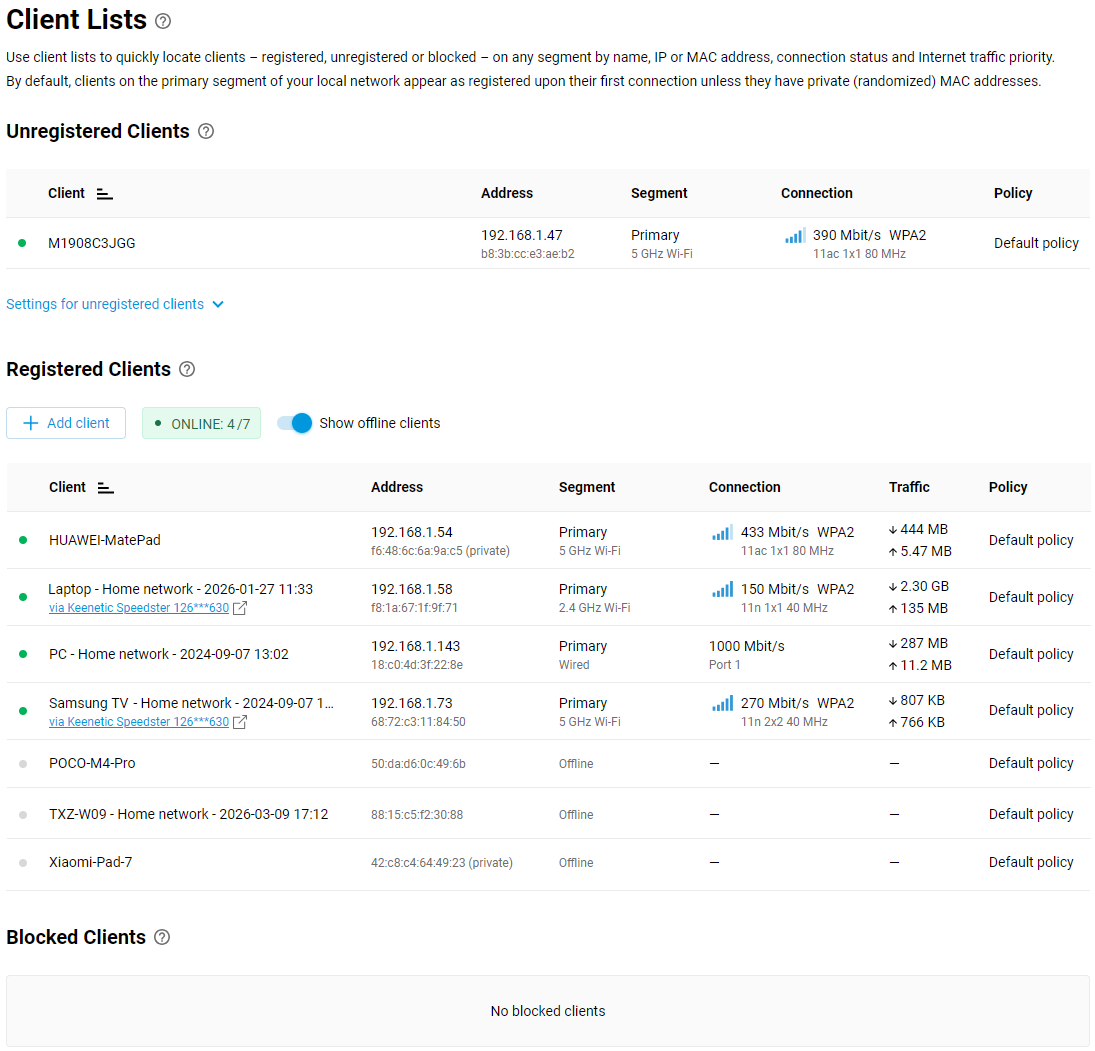Open external link icon under Laptop client
The height and width of the screenshot is (1051, 1095).
(240, 608)
